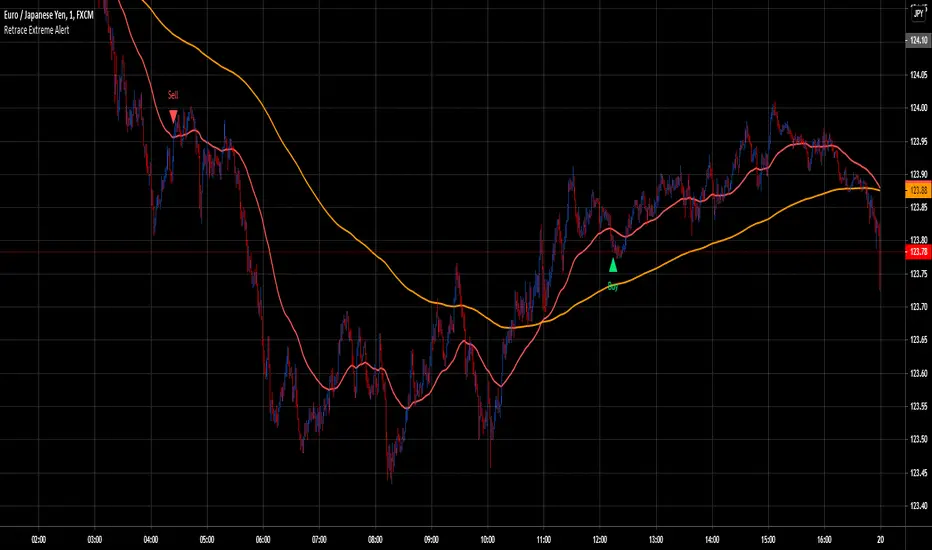
Task: Click the red 123.78 current price label
Action: point(918,252)
